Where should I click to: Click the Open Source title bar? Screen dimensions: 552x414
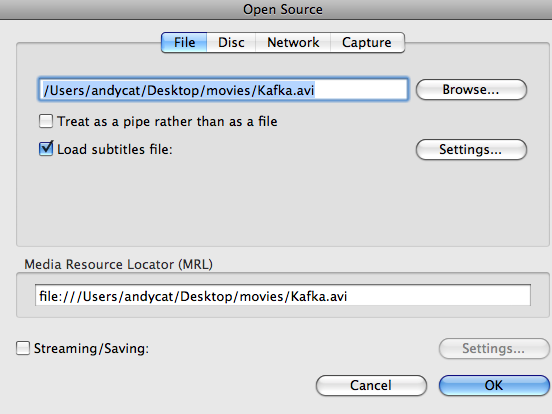[x=276, y=10]
